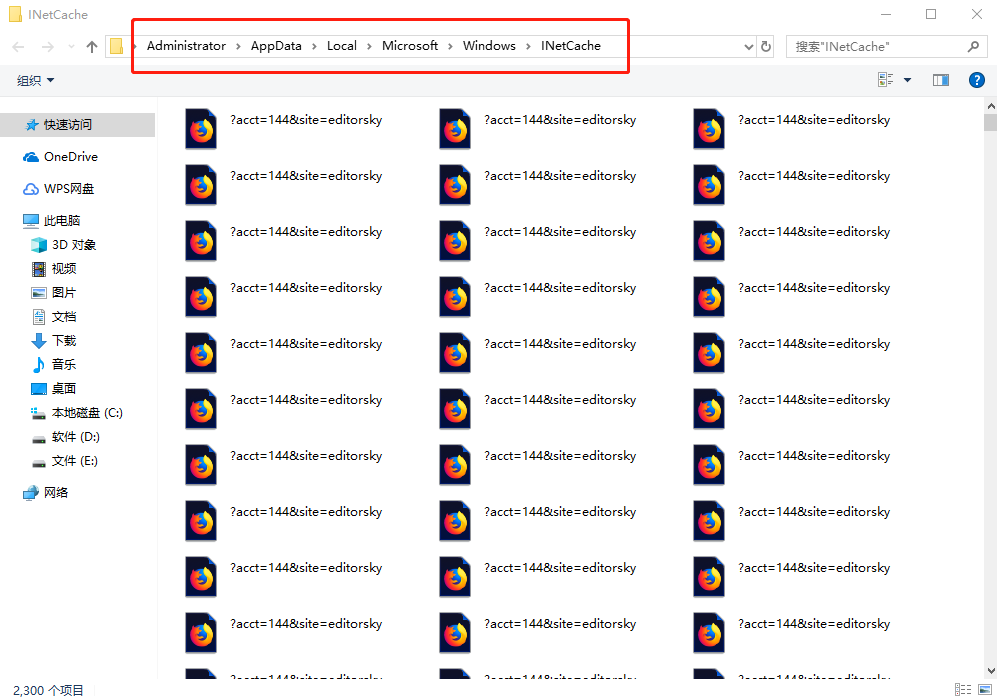Expand the chevron between Administrator and AppData
This screenshot has width=997, height=698.
[x=238, y=46]
